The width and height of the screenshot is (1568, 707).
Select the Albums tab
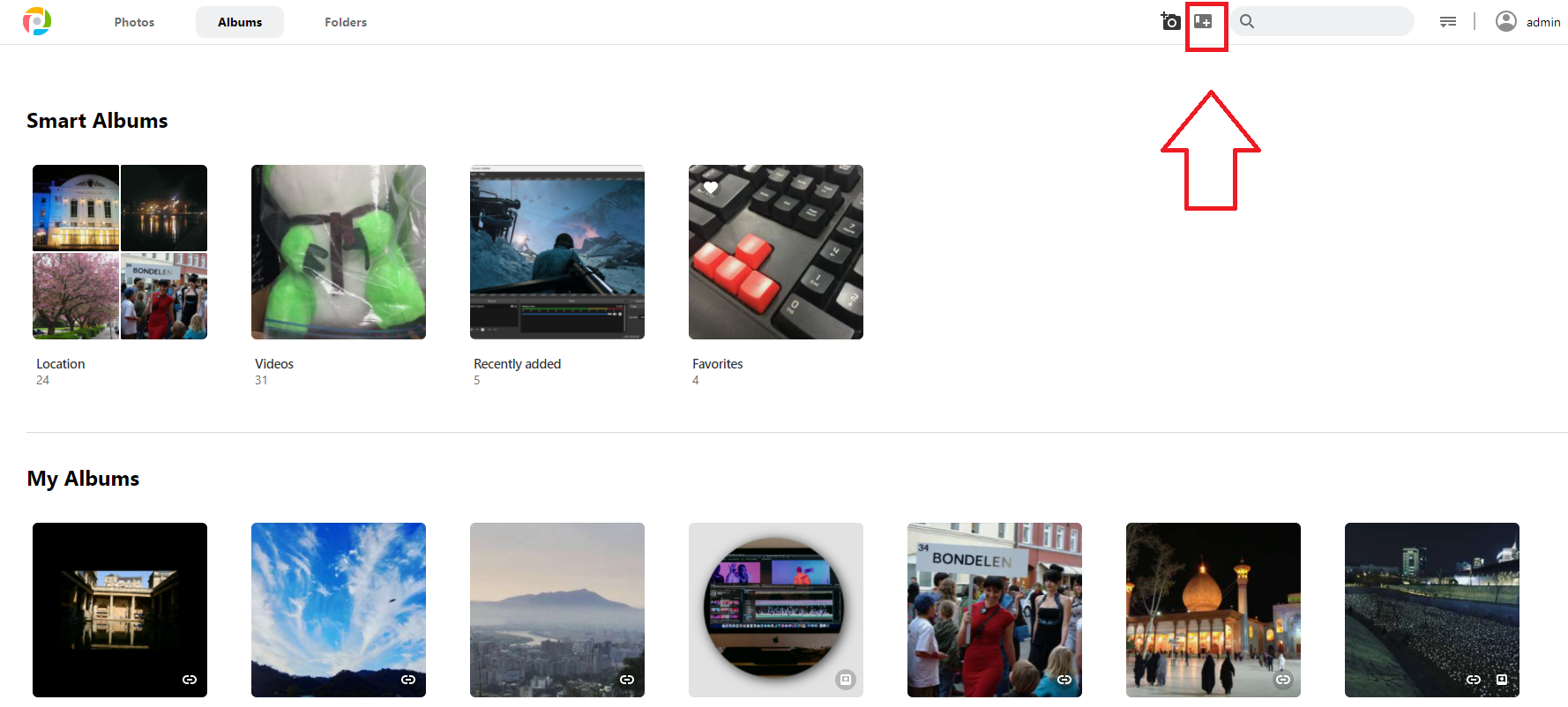tap(240, 22)
